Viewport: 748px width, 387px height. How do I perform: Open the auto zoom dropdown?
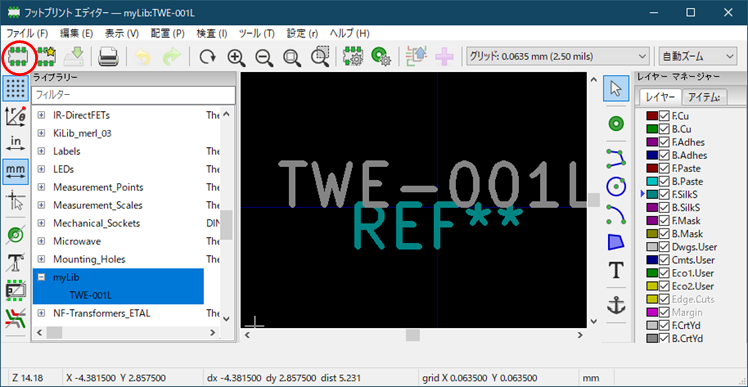tap(697, 57)
